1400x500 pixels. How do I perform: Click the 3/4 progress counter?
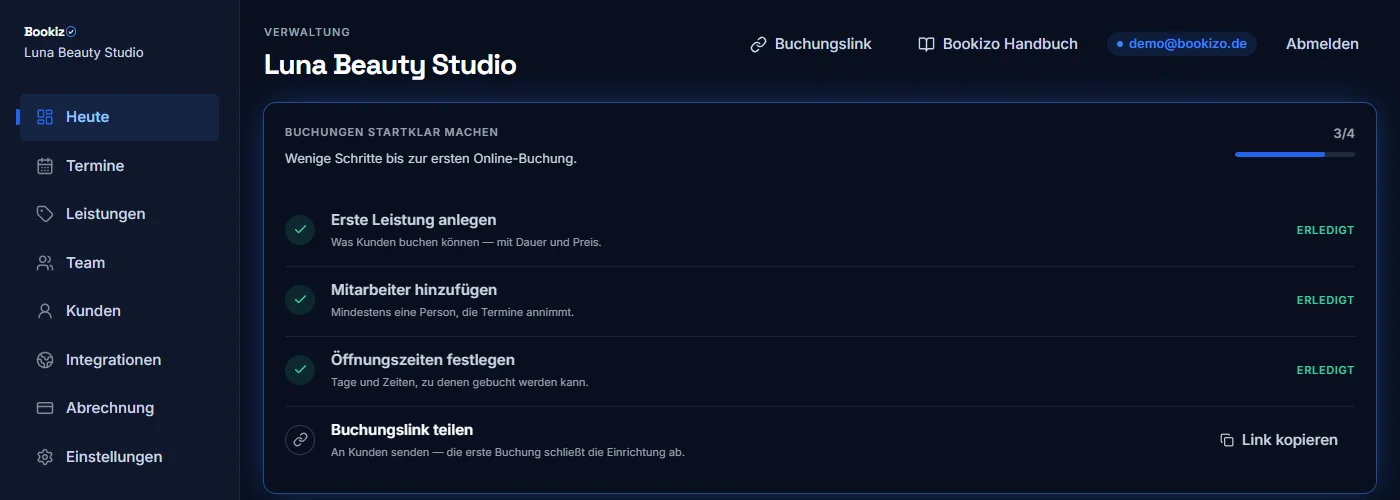tap(1344, 133)
